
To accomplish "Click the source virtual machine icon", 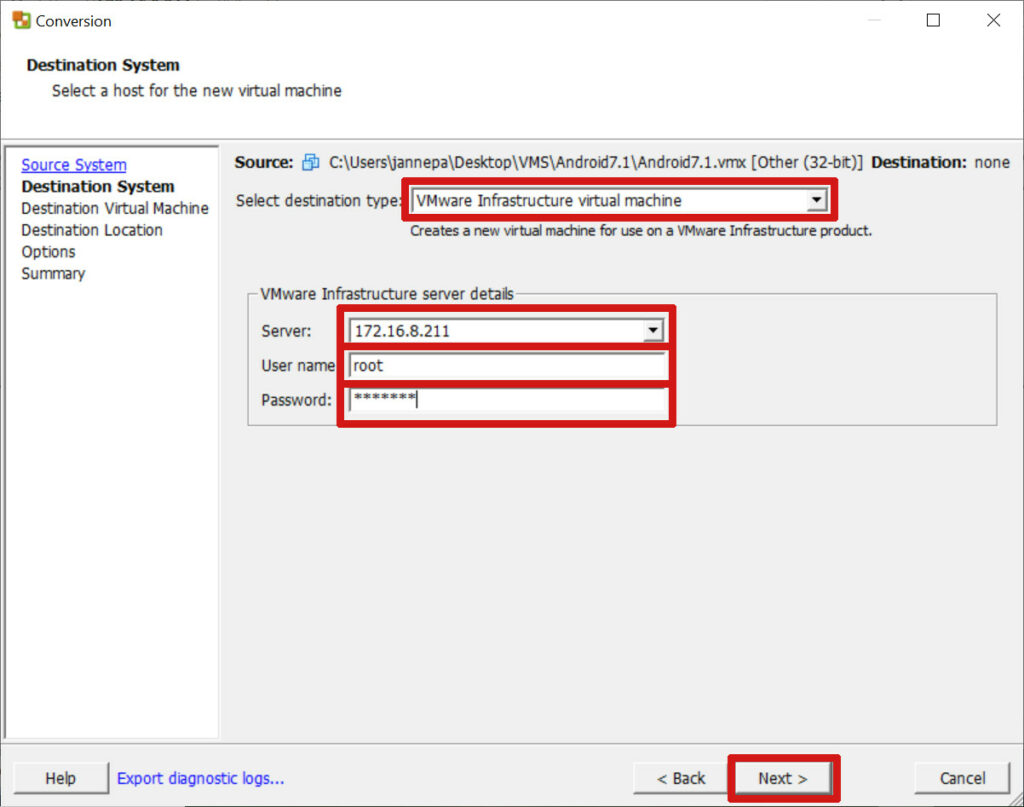I will 310,162.
